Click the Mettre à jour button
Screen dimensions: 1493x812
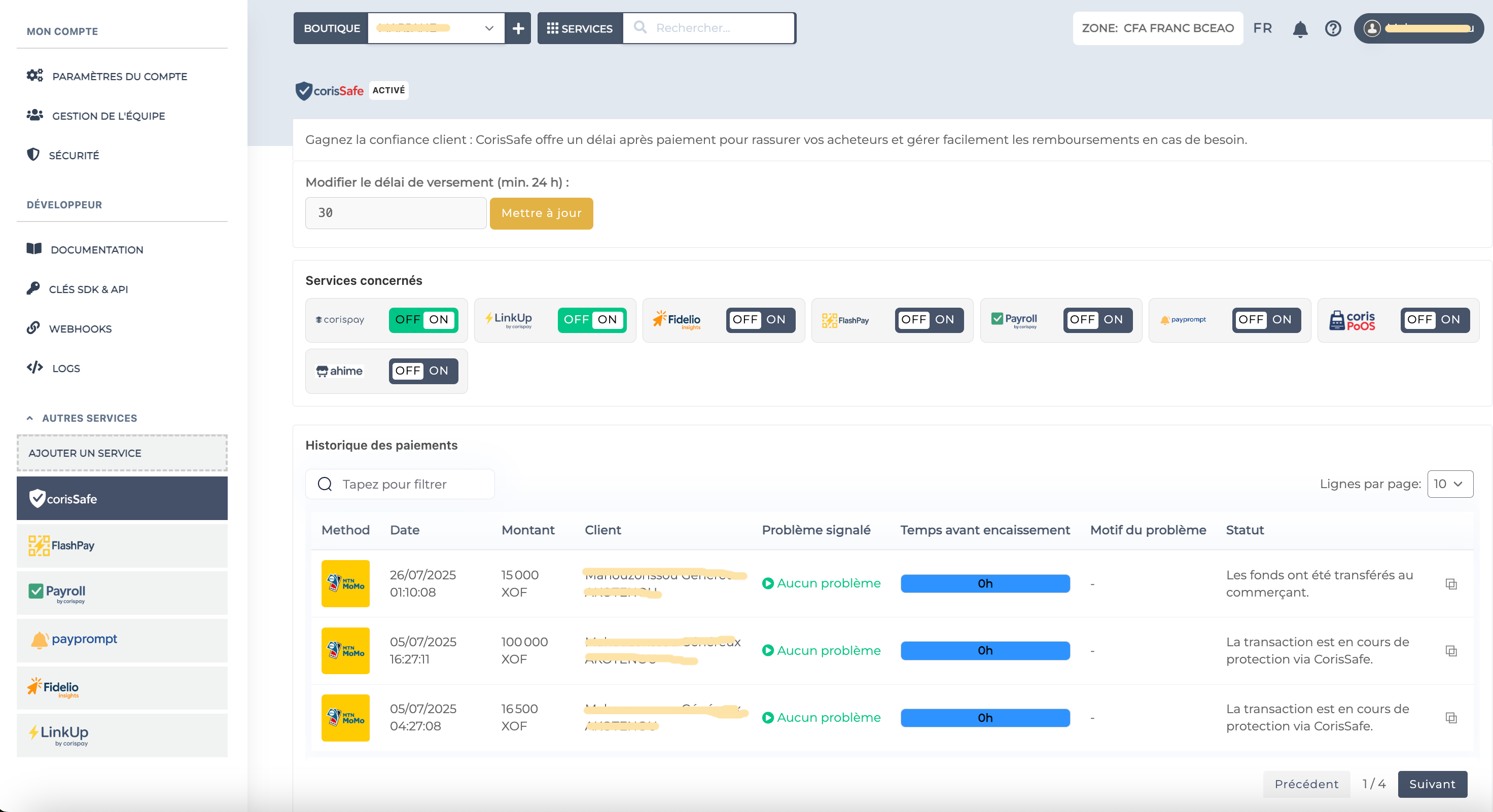coord(541,213)
